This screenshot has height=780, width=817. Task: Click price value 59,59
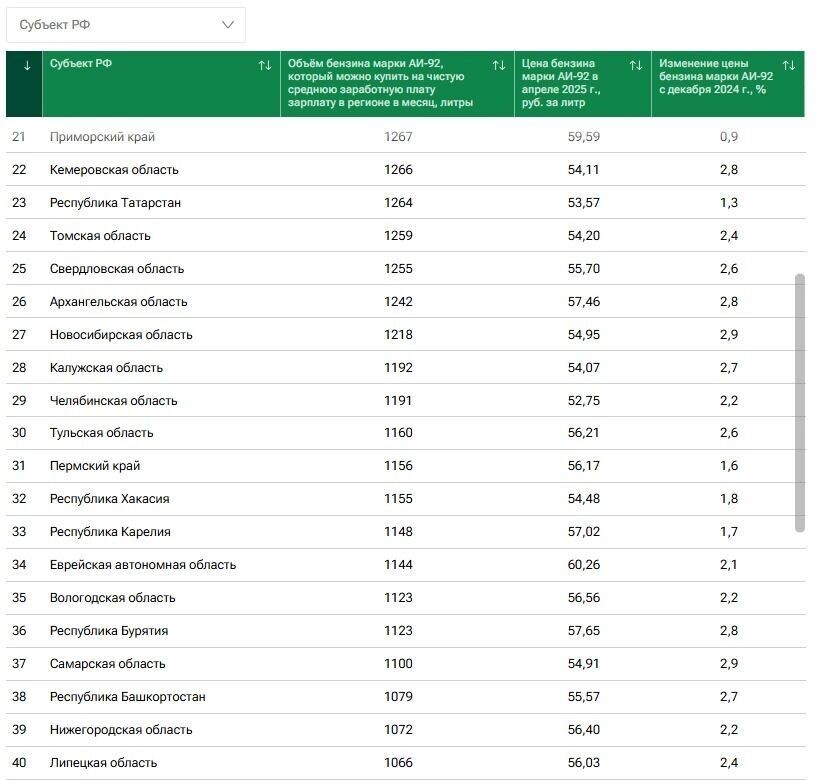tap(584, 137)
